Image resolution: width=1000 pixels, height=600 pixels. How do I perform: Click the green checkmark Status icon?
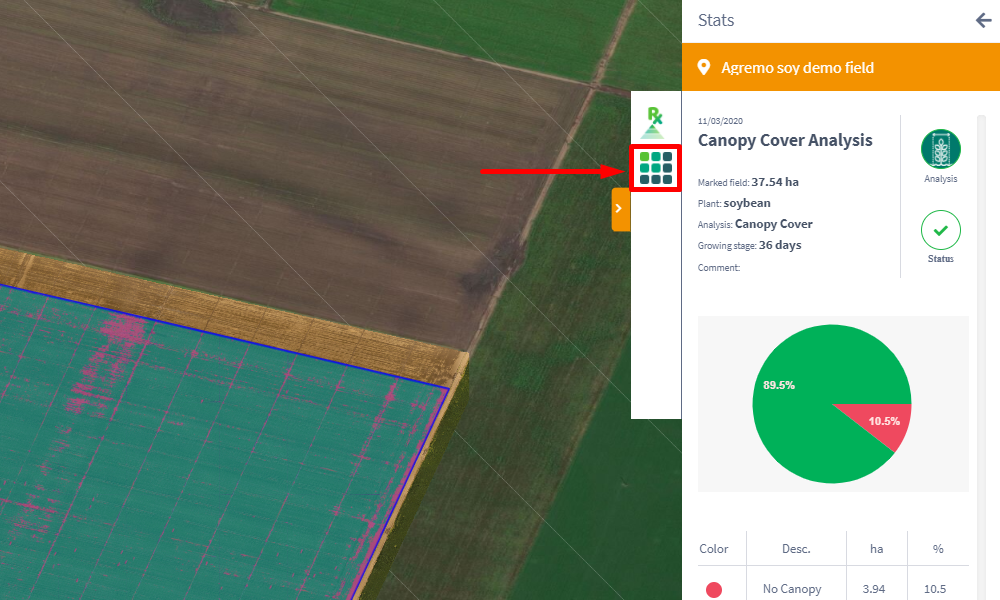940,230
